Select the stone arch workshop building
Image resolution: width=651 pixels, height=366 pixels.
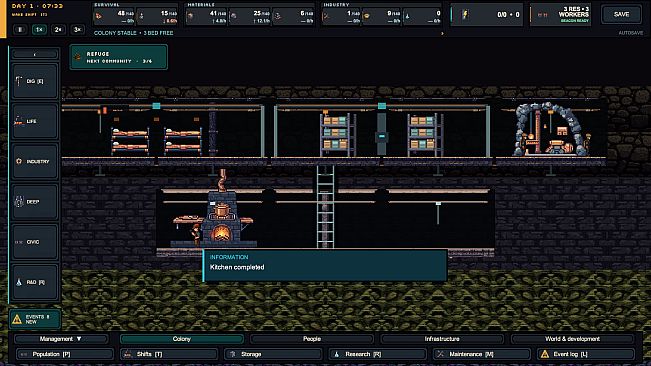pos(551,129)
